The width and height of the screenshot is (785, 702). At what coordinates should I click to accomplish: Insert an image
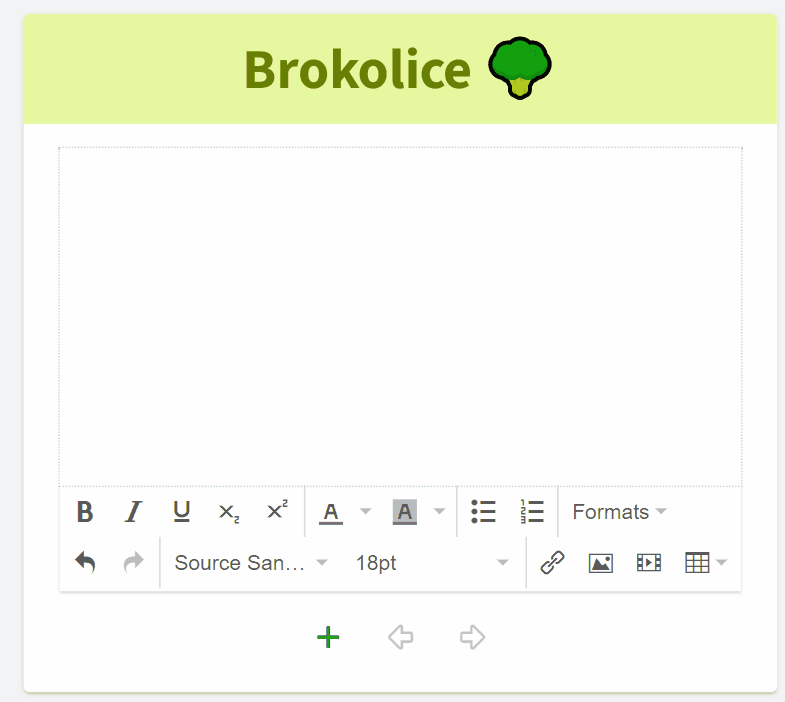[x=601, y=563]
